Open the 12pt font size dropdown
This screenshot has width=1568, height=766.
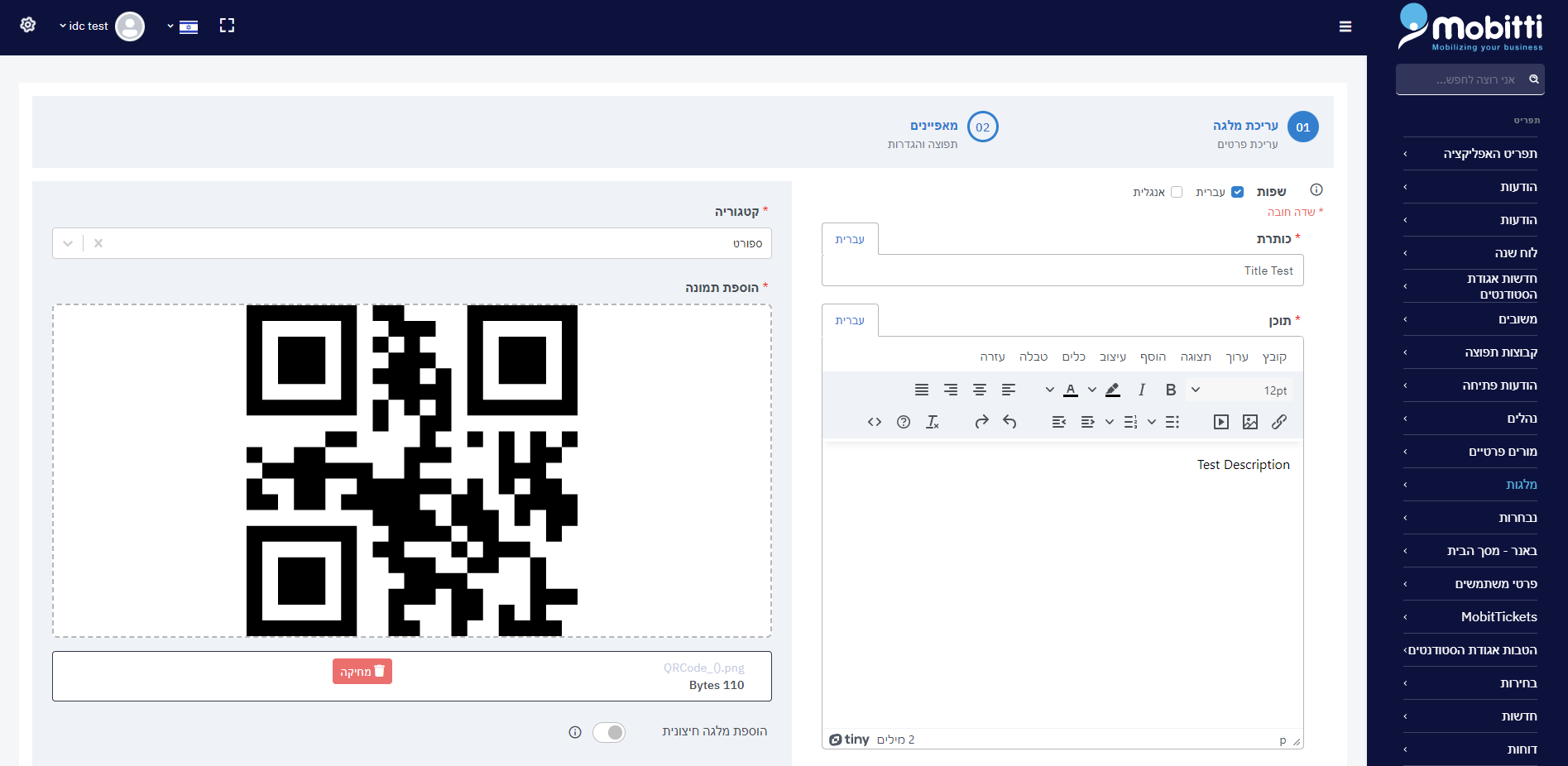(1238, 390)
